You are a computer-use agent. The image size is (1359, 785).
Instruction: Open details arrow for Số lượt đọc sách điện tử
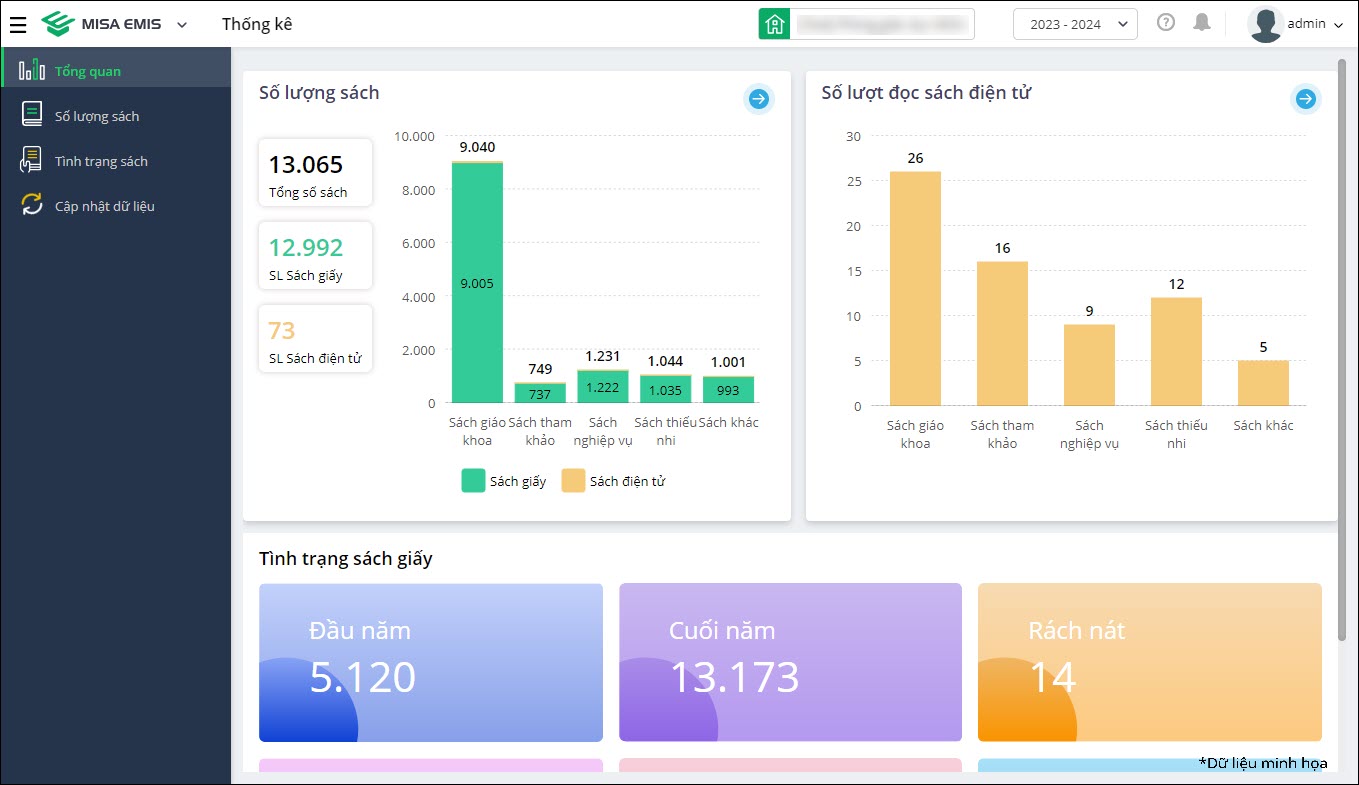pos(1304,98)
